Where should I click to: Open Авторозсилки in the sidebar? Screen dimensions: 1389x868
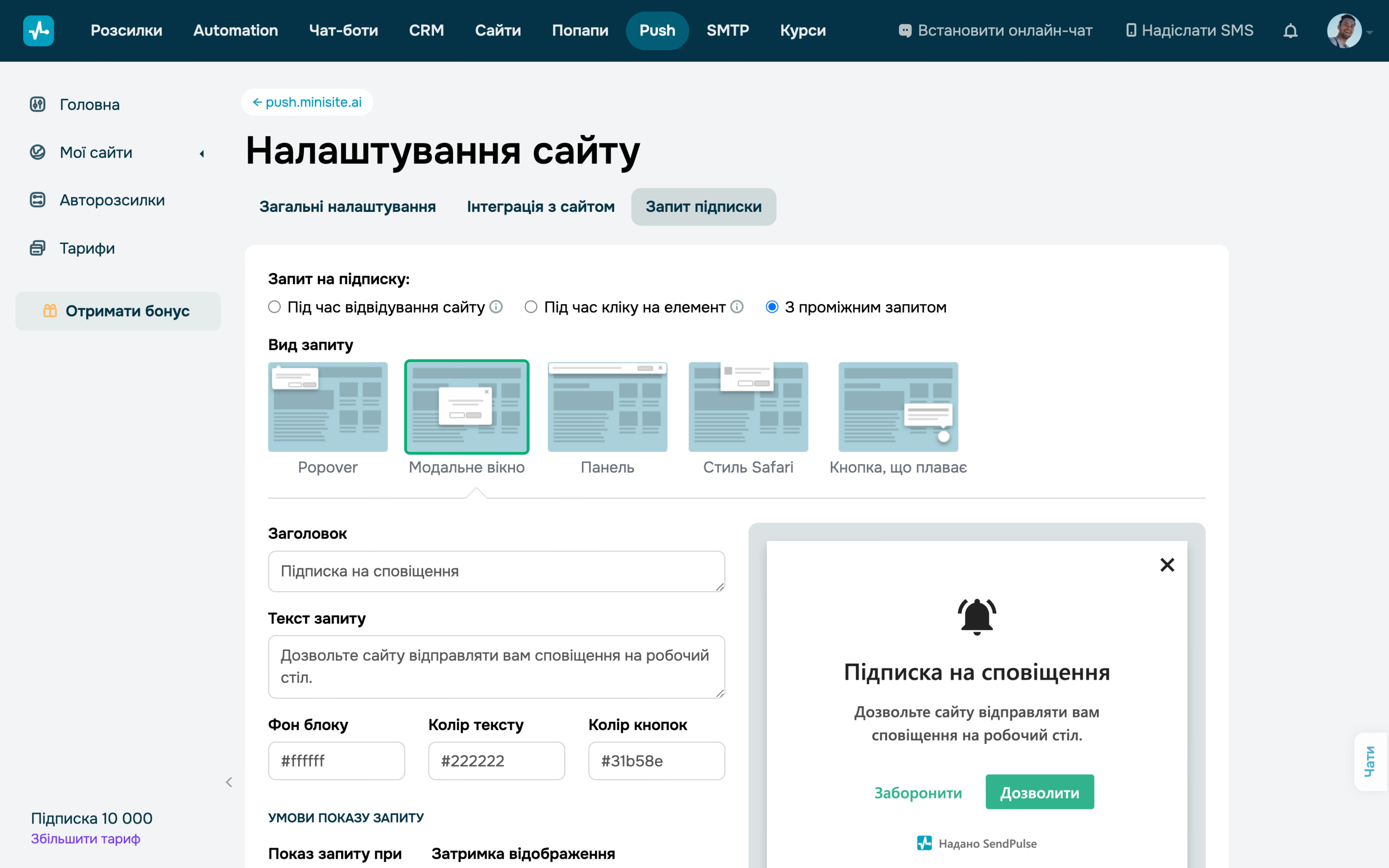tap(112, 200)
